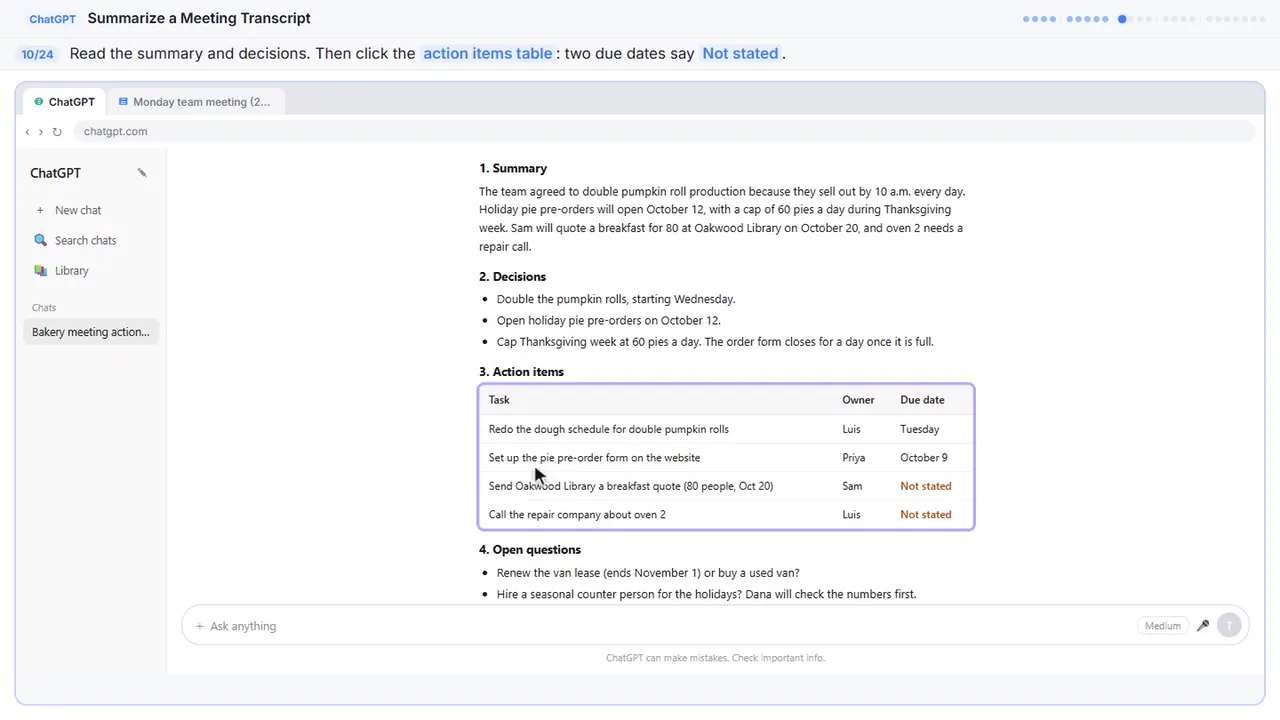
Task: Click the browser forward arrow
Action: click(x=41, y=131)
